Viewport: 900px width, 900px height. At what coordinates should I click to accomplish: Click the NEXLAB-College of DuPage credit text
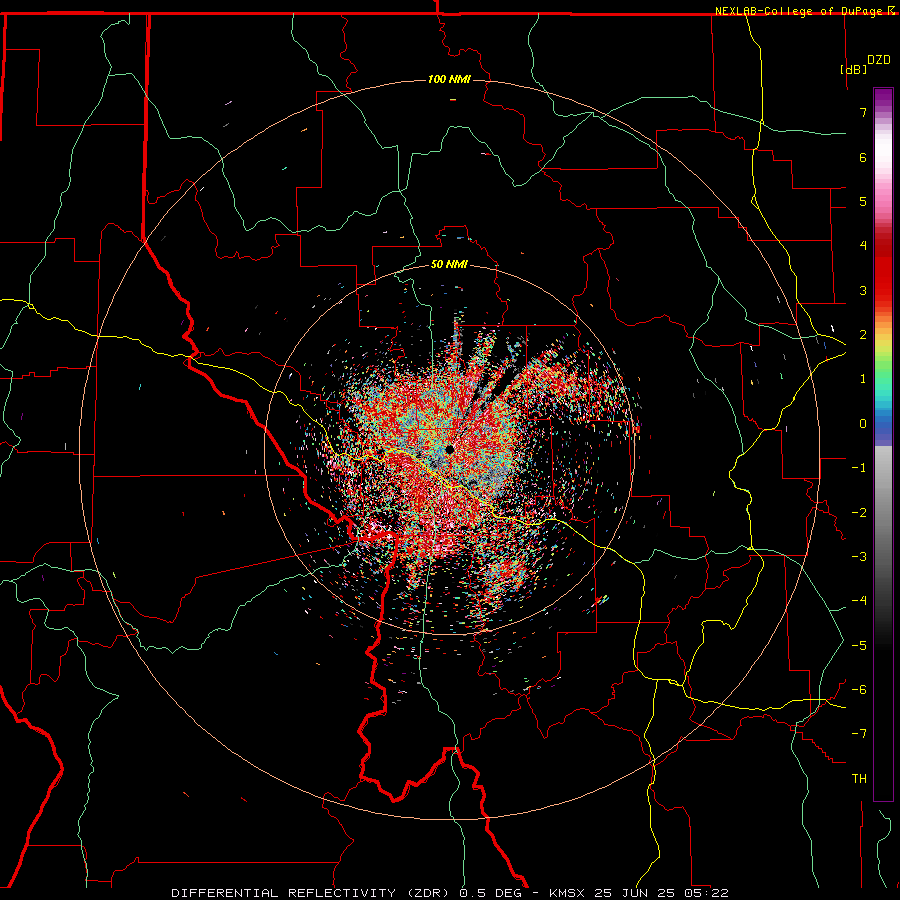pos(799,11)
